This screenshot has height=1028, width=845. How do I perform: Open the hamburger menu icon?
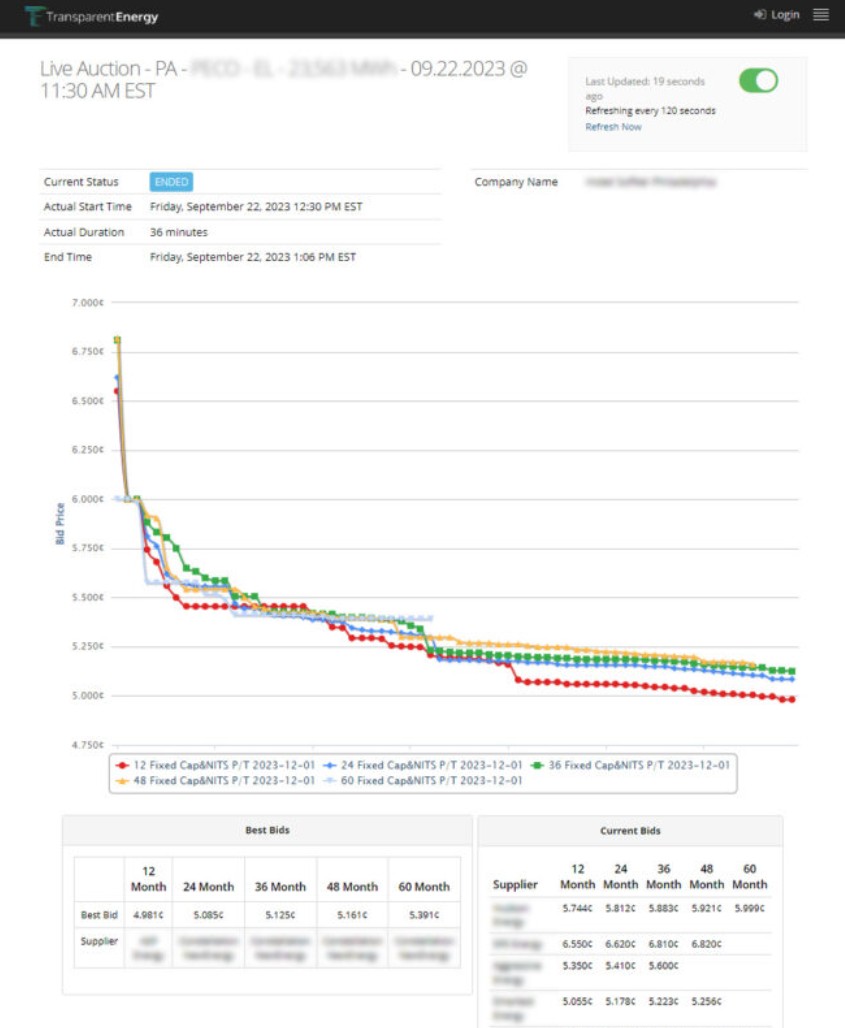[821, 15]
